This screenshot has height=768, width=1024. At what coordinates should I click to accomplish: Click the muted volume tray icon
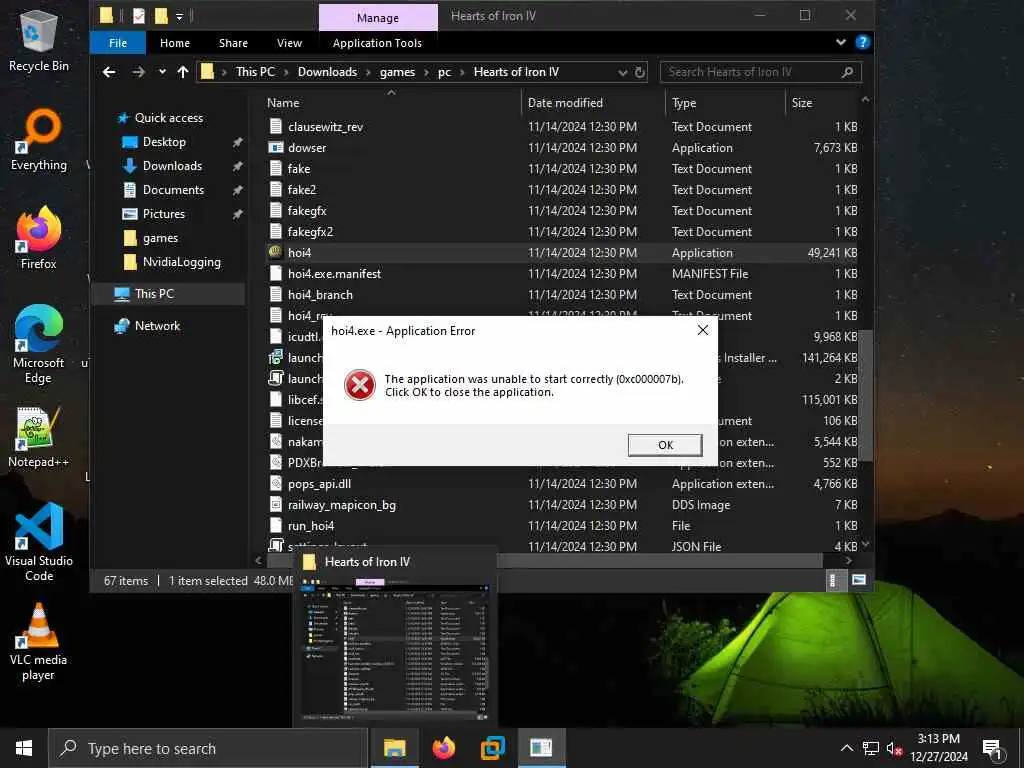point(894,748)
